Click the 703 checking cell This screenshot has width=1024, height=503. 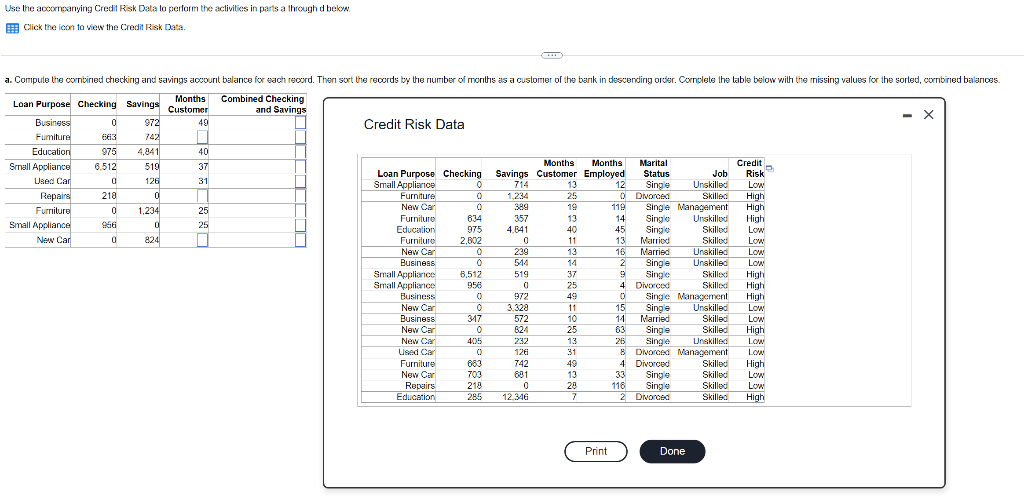(475, 375)
